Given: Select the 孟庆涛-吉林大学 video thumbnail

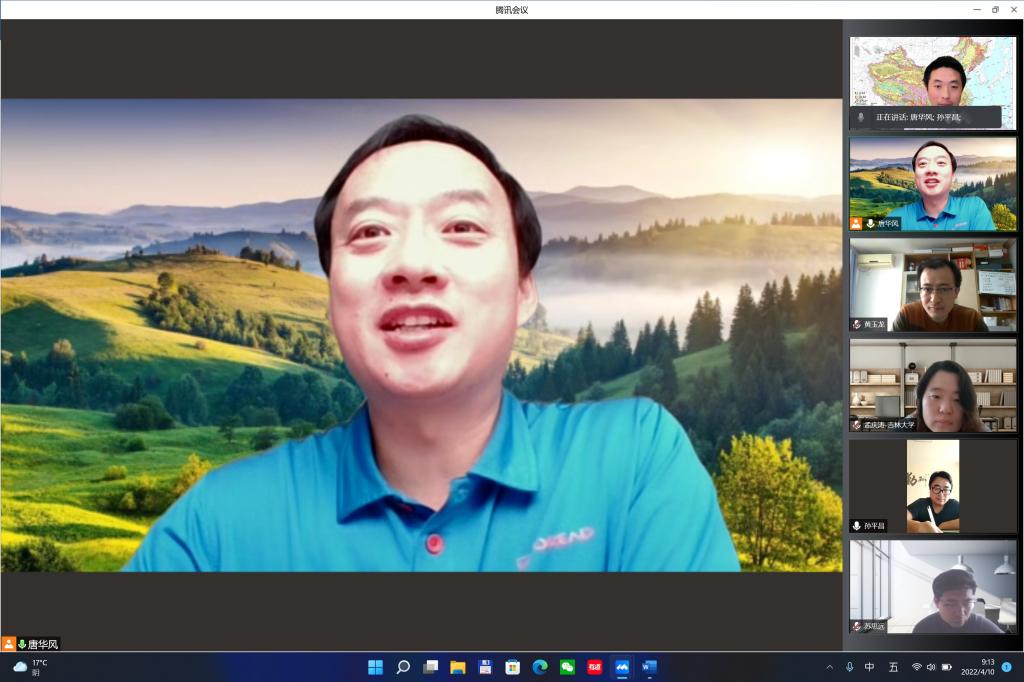Looking at the screenshot, I should (932, 385).
